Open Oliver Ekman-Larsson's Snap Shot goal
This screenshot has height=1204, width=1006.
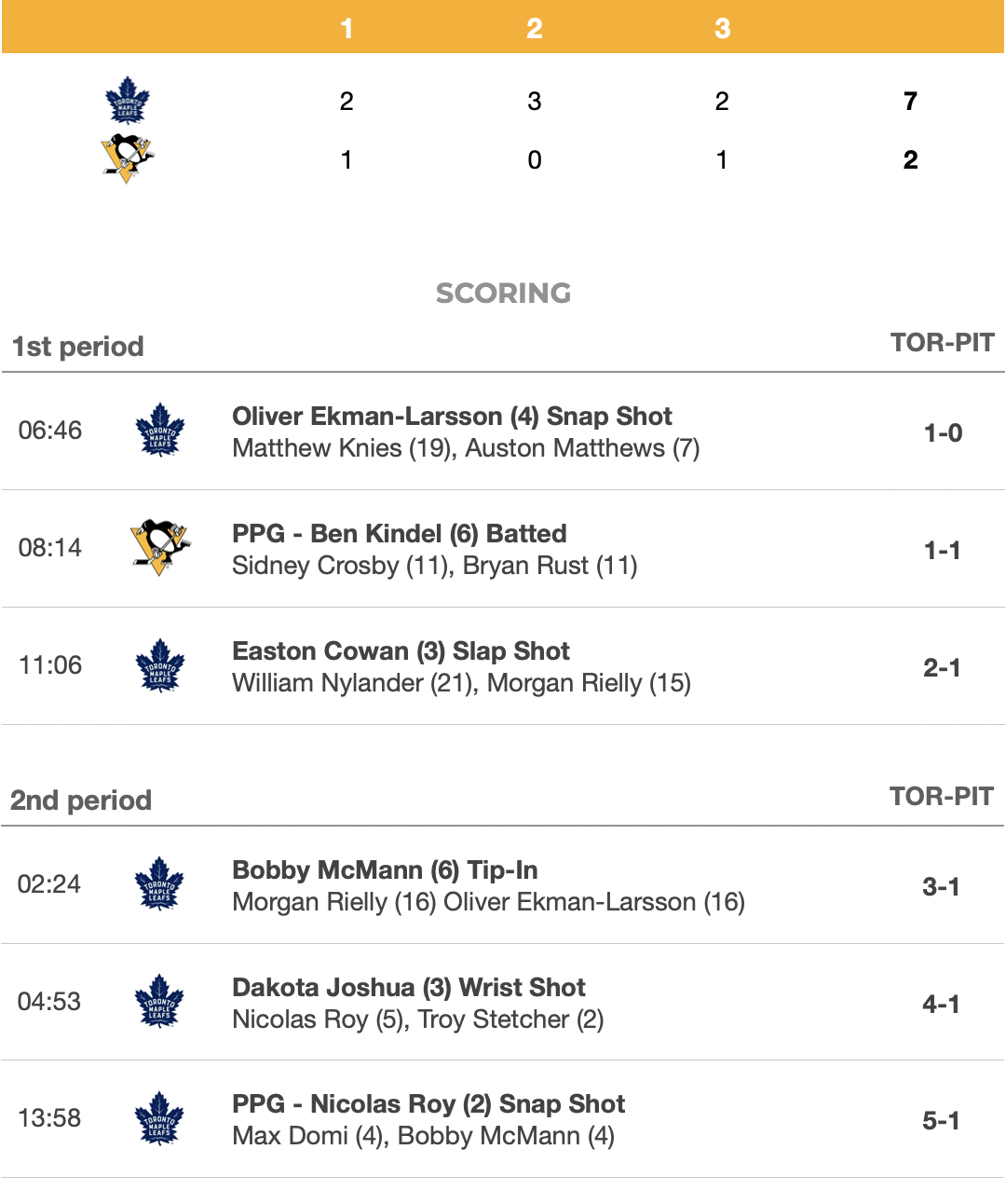coord(452,417)
